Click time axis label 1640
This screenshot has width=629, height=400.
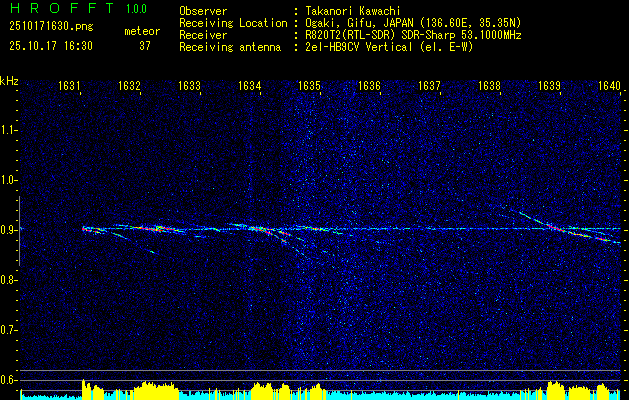pos(609,86)
